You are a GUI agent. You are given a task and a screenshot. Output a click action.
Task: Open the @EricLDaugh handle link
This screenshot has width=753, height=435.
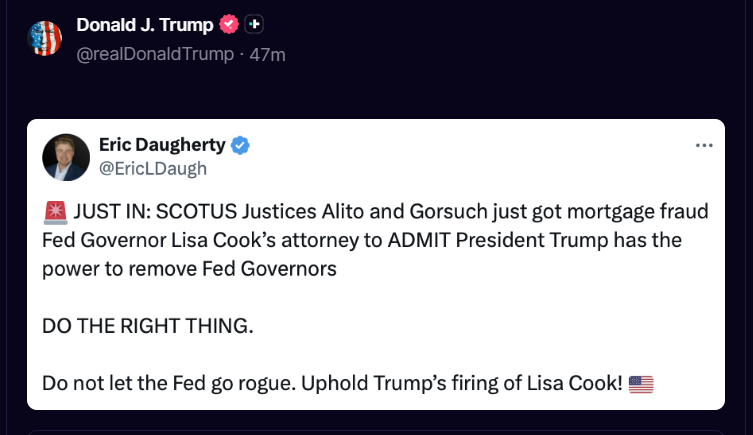pos(153,168)
